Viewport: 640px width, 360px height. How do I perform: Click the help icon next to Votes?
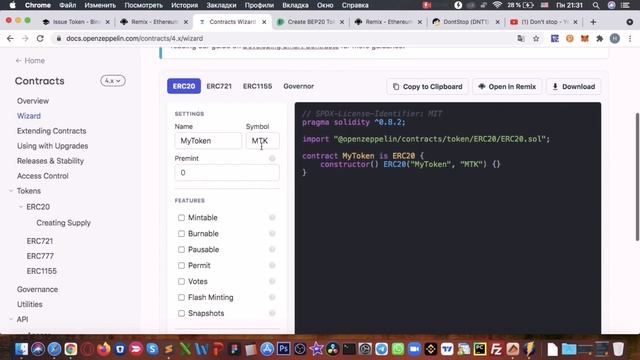(272, 281)
